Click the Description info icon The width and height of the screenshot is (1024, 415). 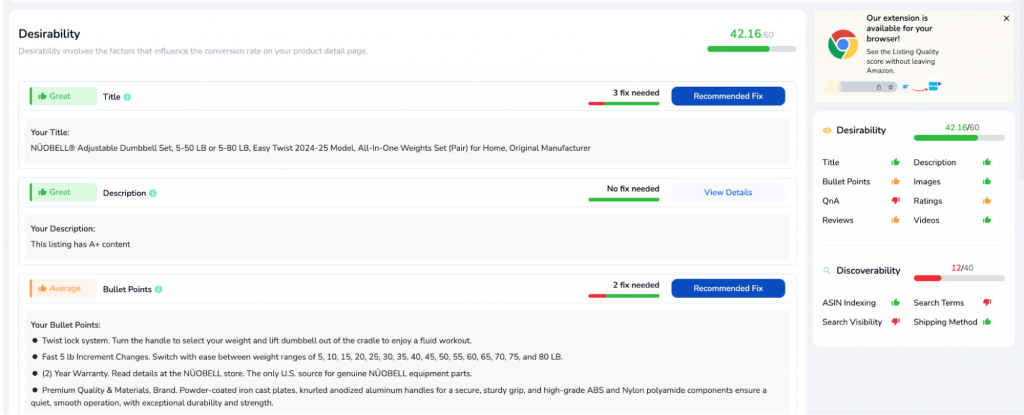click(153, 193)
